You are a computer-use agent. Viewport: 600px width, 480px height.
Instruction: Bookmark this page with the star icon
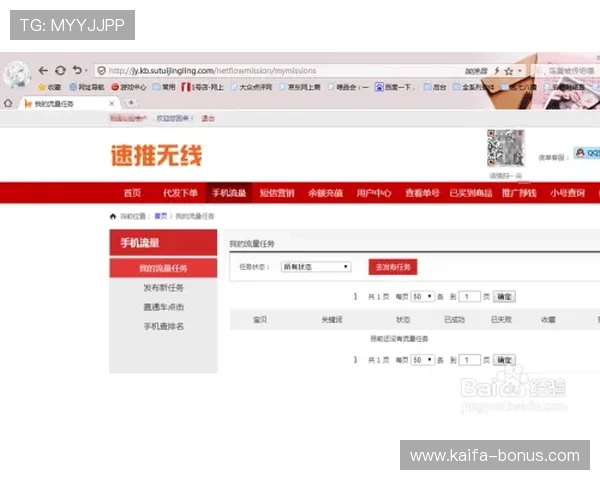point(509,71)
